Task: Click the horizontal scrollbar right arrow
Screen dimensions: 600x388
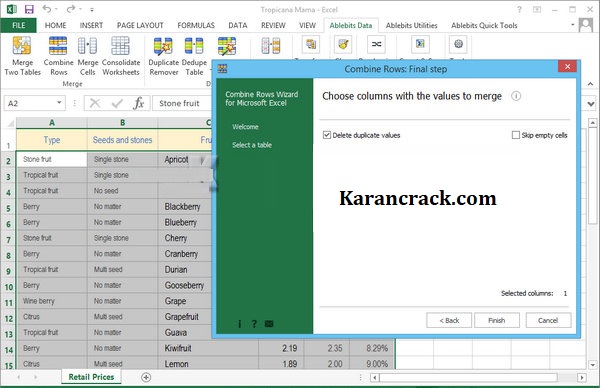Action: tap(582, 378)
